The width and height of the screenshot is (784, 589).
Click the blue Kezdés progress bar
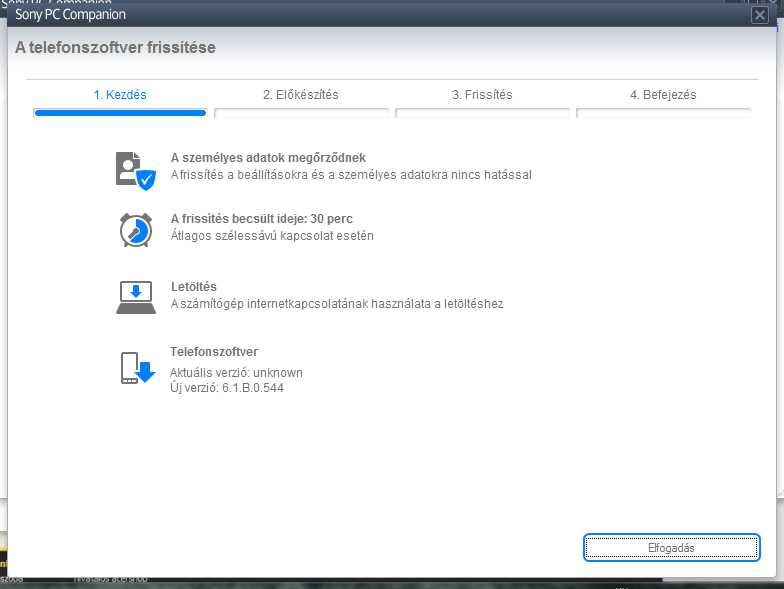tap(120, 113)
